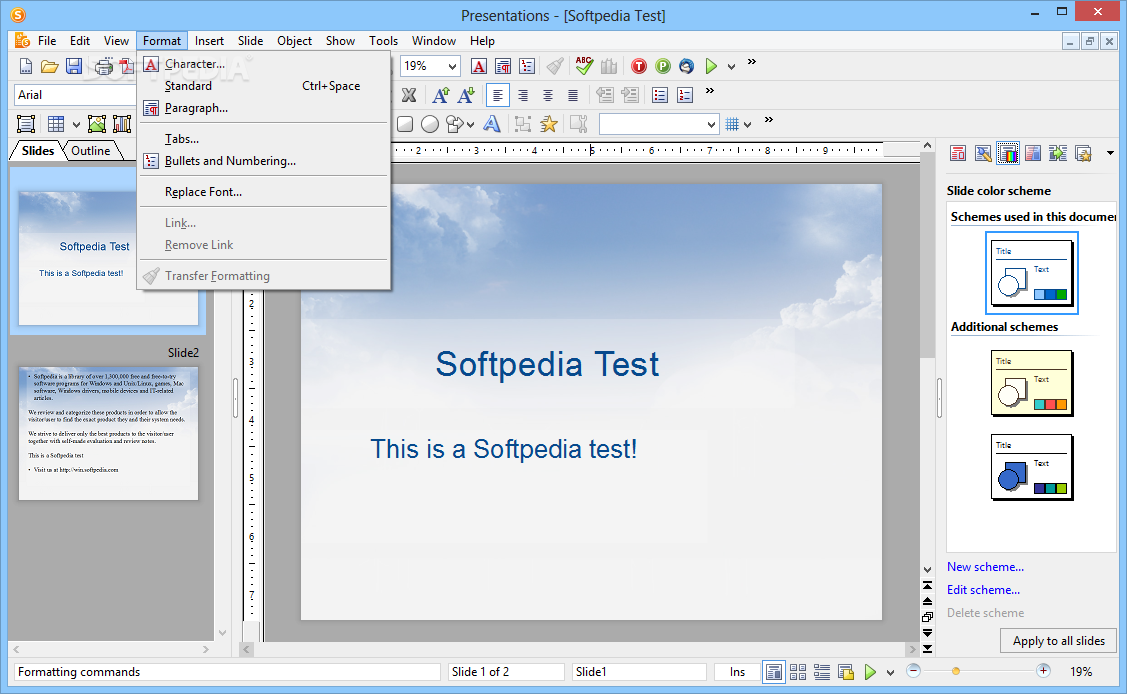Toggle justified paragraph alignment

click(x=573, y=95)
